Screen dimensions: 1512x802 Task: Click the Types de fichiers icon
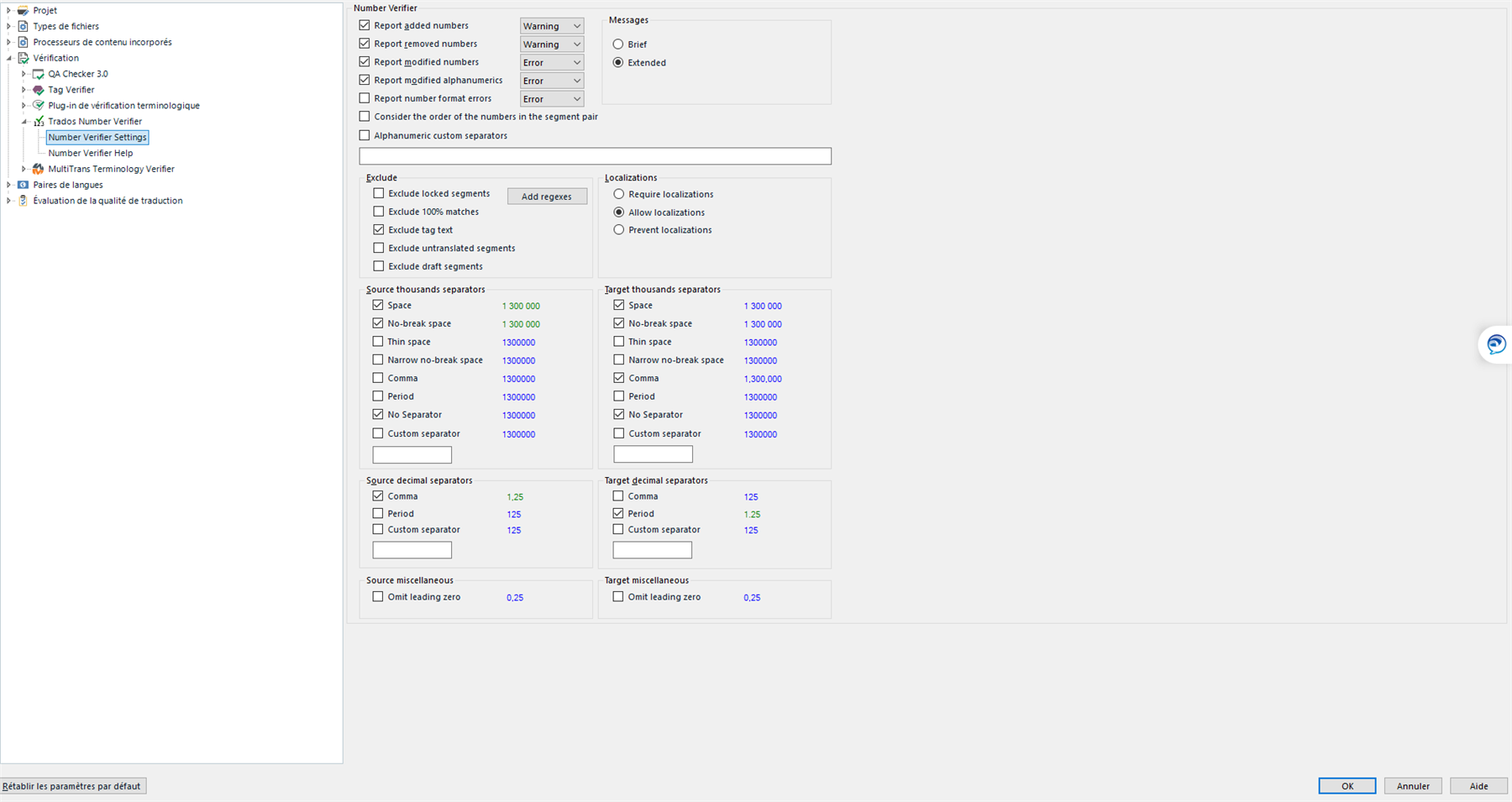click(23, 26)
